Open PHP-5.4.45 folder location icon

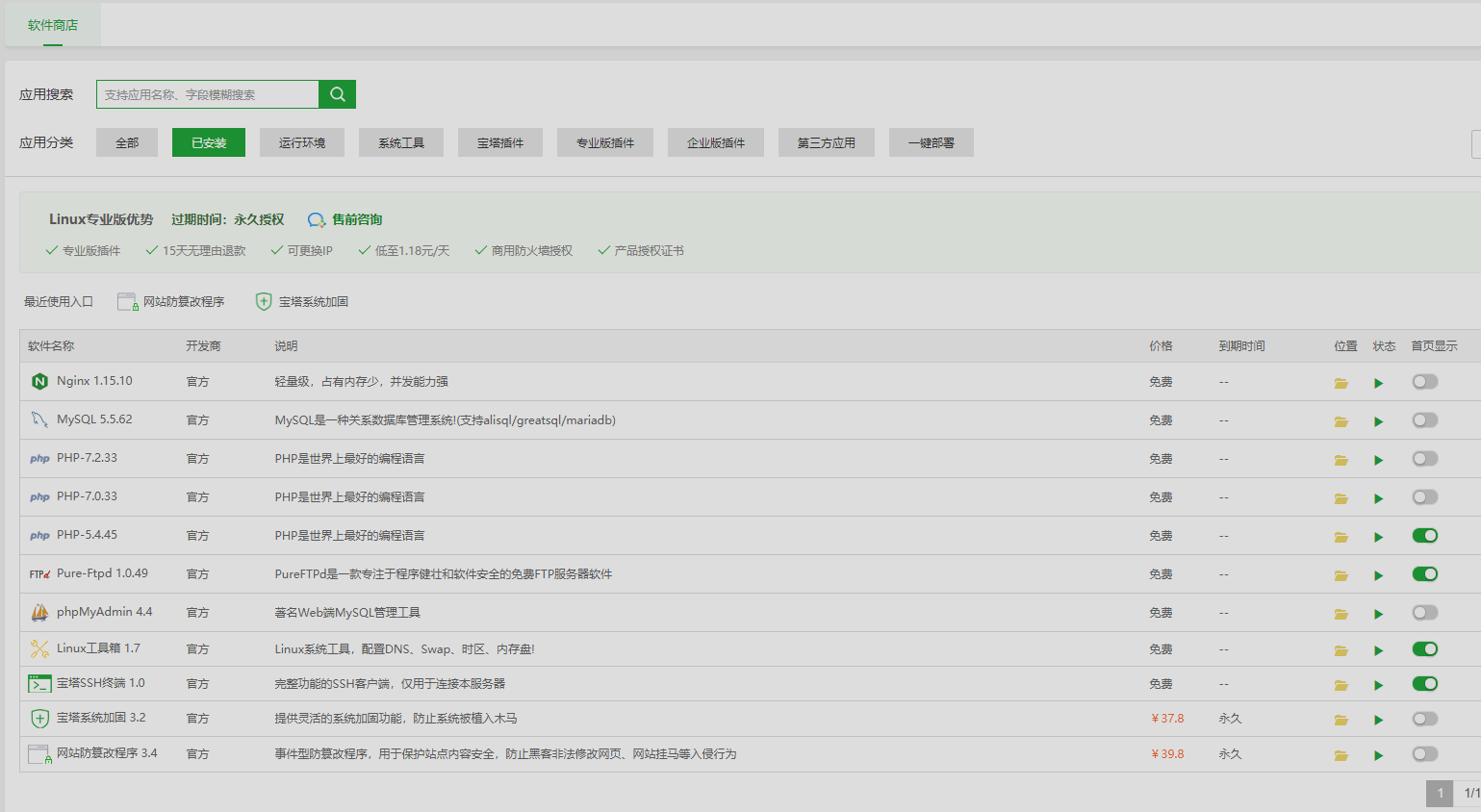pyautogui.click(x=1341, y=537)
